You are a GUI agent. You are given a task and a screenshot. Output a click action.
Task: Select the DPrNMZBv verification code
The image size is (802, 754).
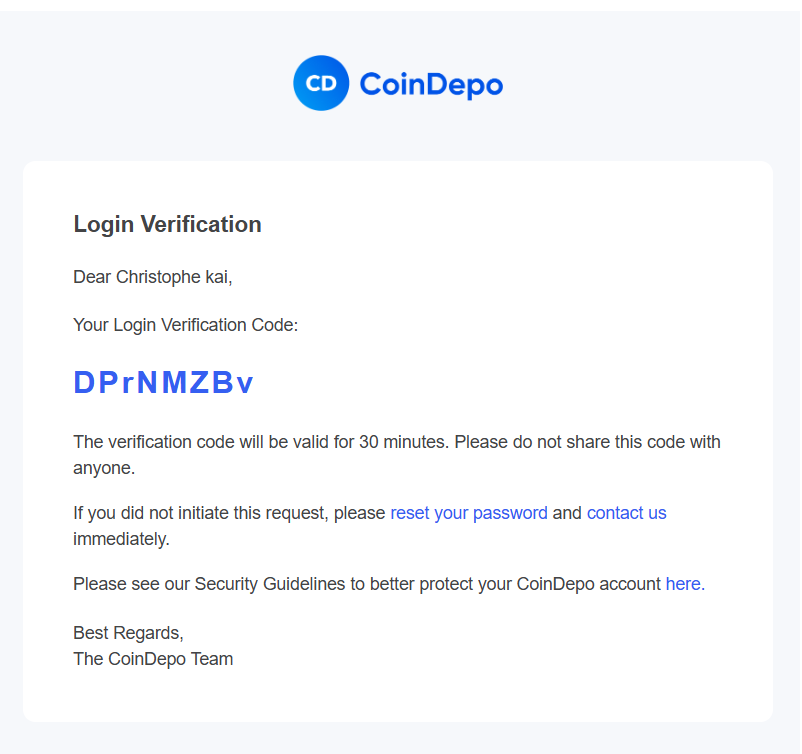click(164, 382)
